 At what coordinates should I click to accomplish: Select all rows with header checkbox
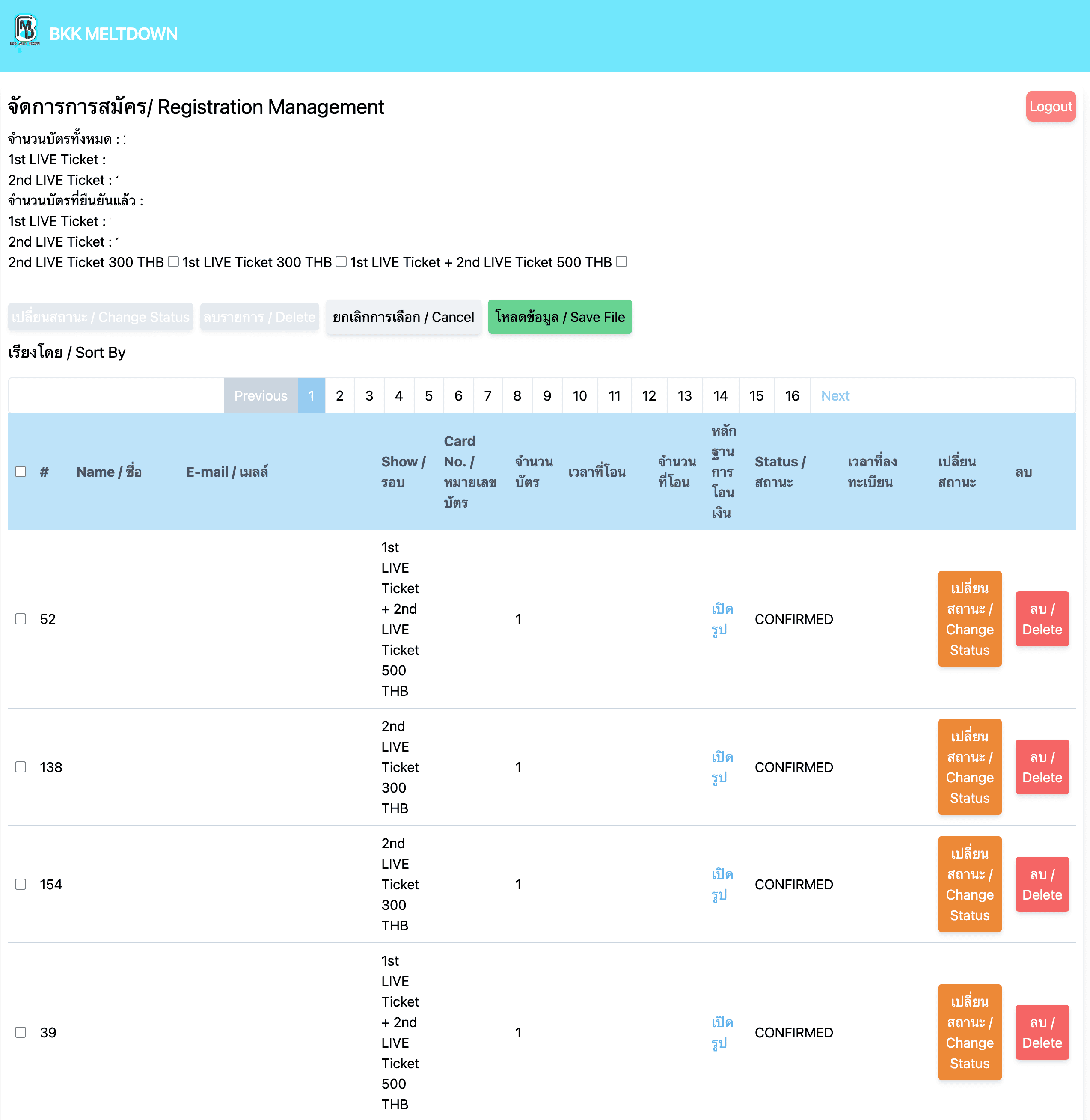point(21,472)
